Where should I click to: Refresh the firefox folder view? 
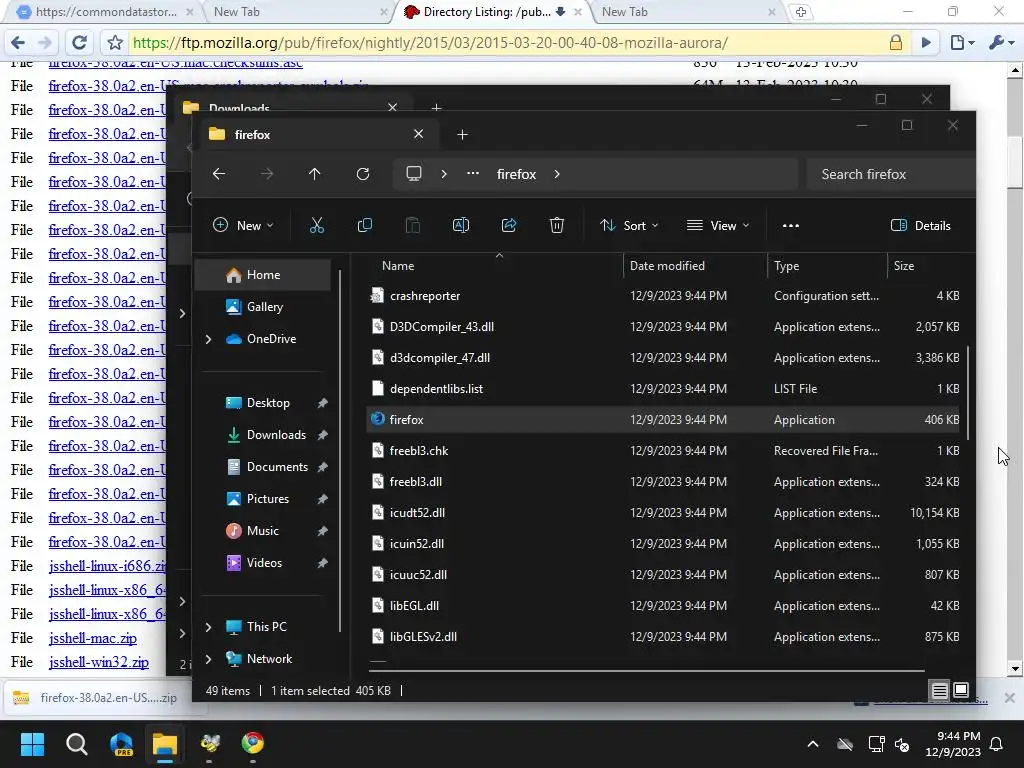click(x=363, y=174)
